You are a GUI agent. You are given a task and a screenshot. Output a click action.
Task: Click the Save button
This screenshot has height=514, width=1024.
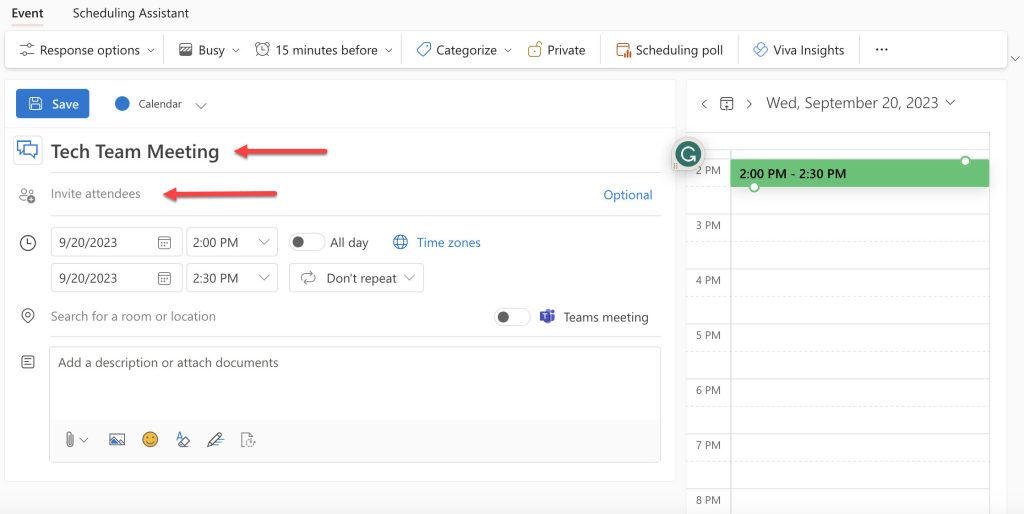(x=53, y=104)
